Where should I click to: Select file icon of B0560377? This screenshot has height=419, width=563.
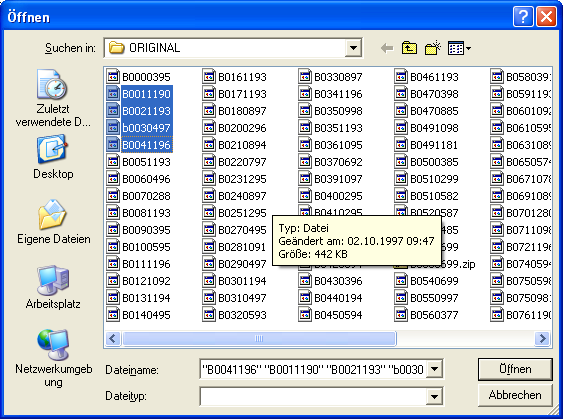[x=401, y=315]
